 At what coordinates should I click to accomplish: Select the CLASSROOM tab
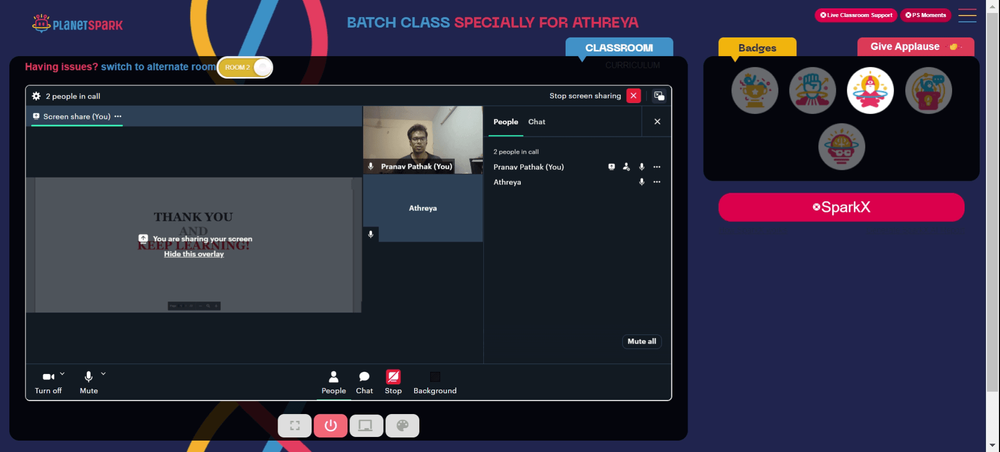(x=619, y=48)
